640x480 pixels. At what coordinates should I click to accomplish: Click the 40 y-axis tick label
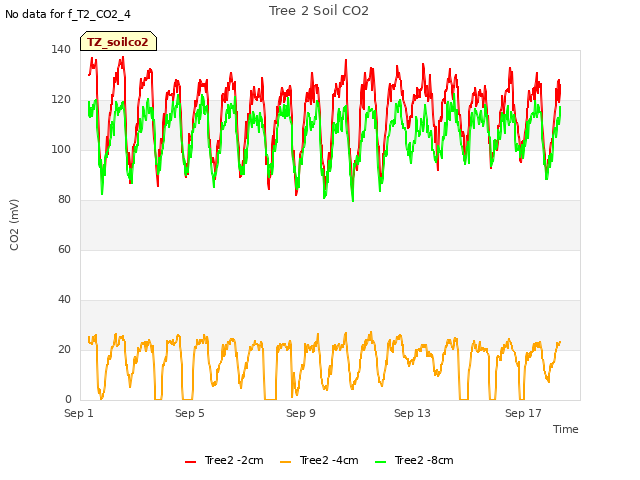click(x=64, y=300)
